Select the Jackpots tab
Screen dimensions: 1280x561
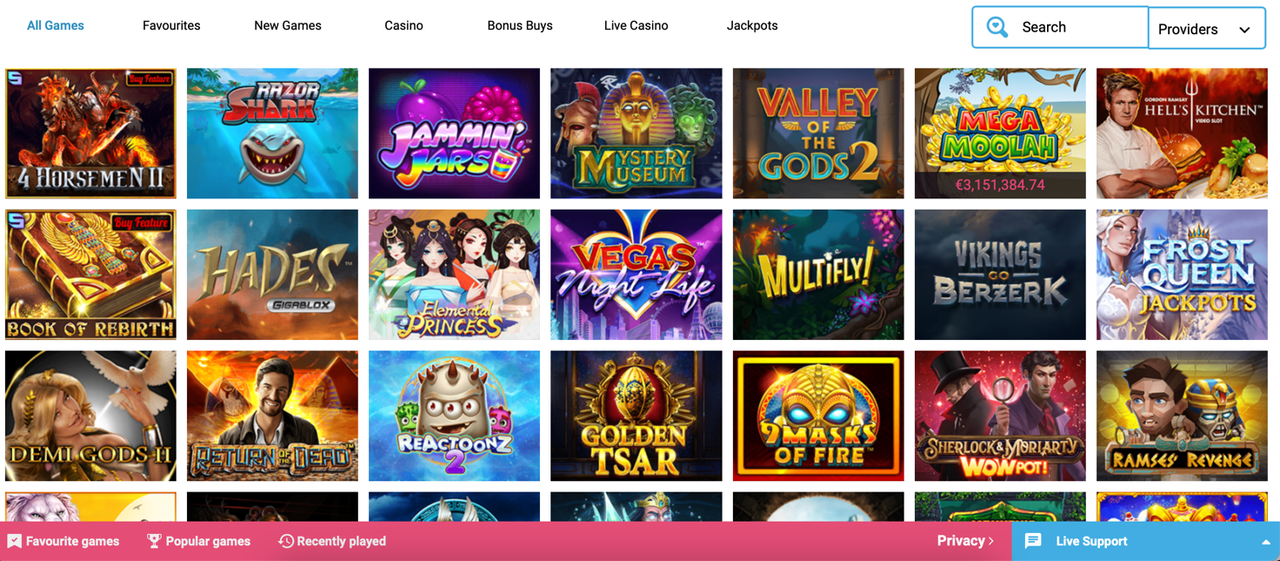tap(752, 25)
